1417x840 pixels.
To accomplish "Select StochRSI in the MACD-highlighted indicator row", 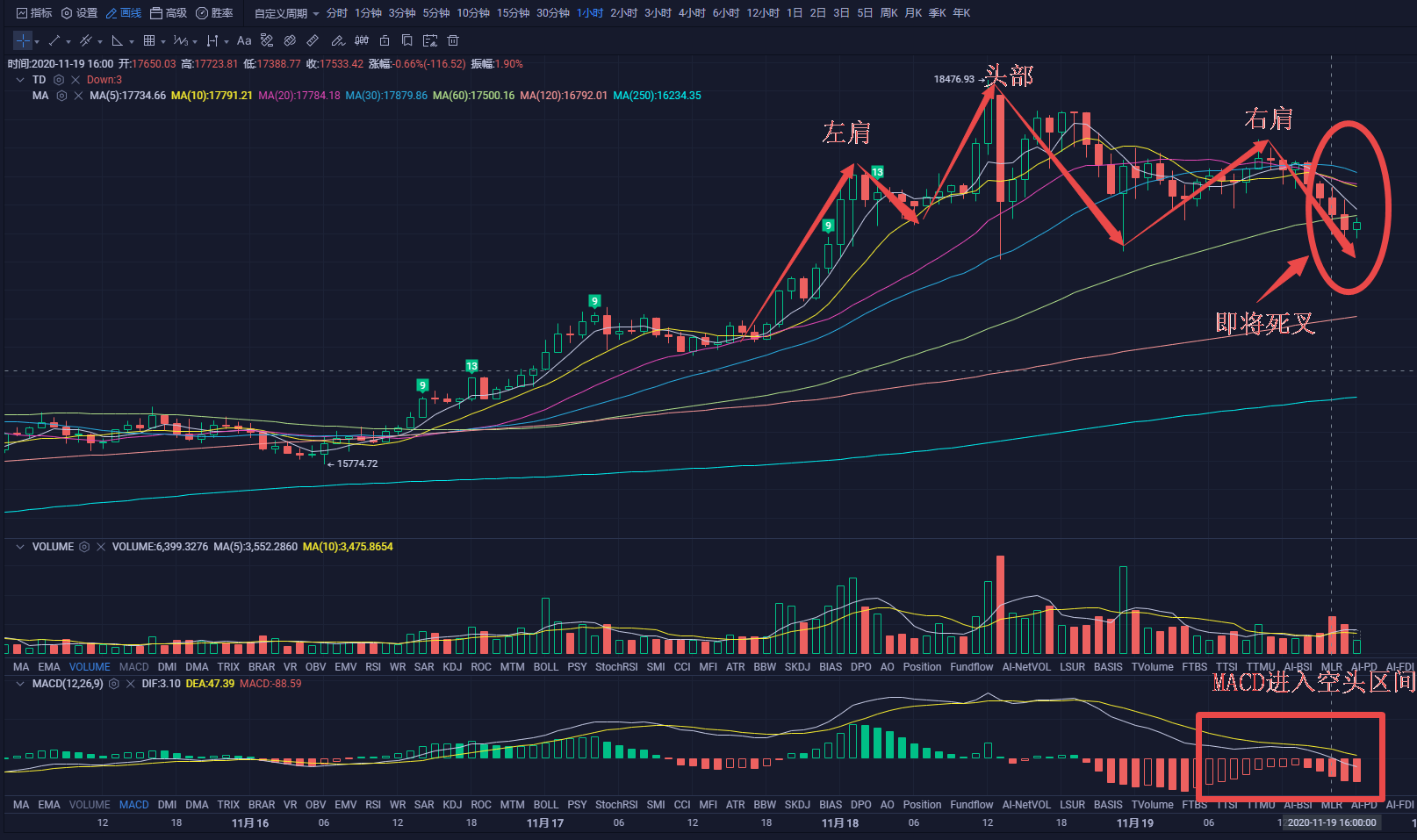I will 616,805.
